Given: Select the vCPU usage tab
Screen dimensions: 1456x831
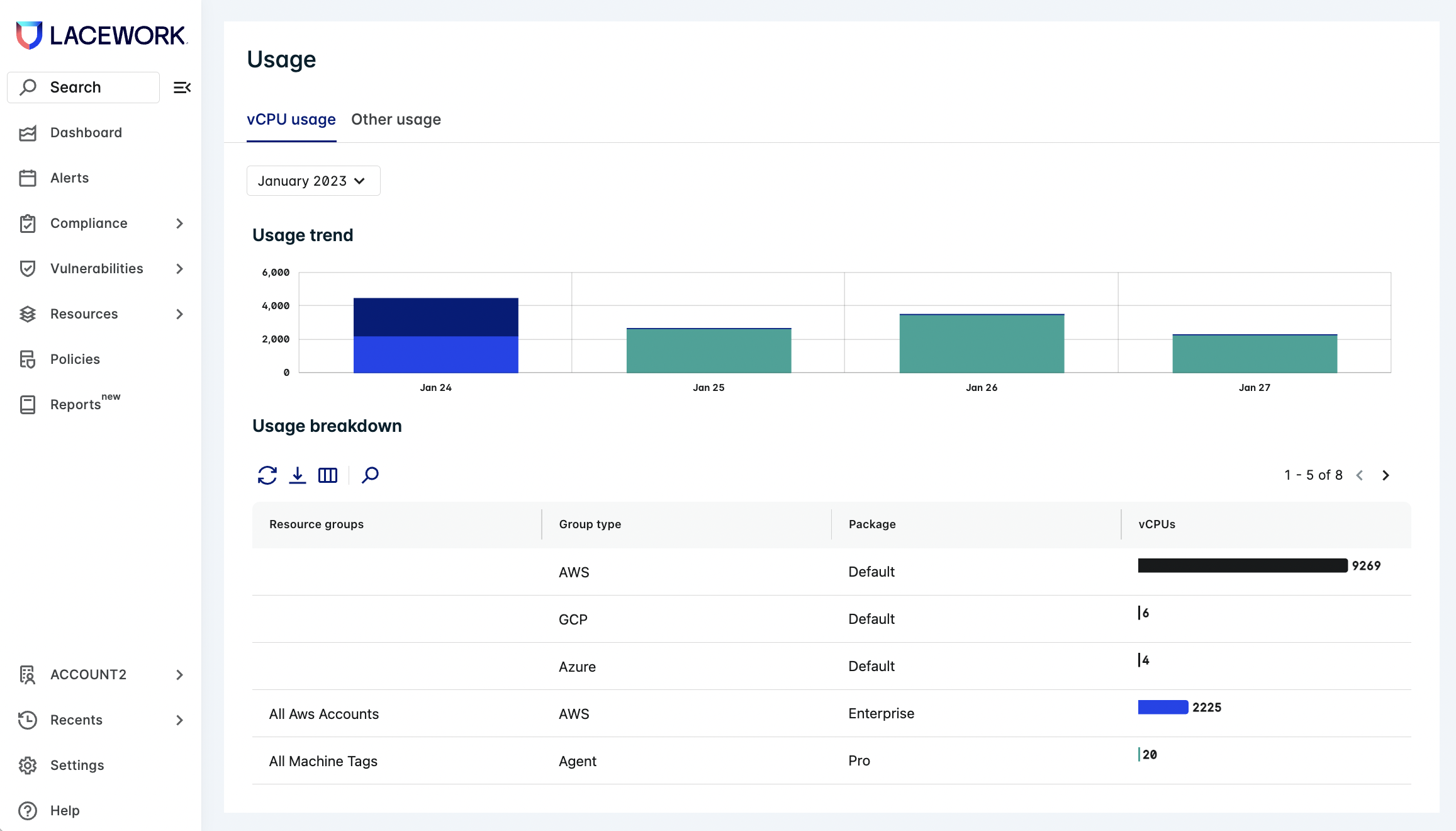Looking at the screenshot, I should (291, 120).
